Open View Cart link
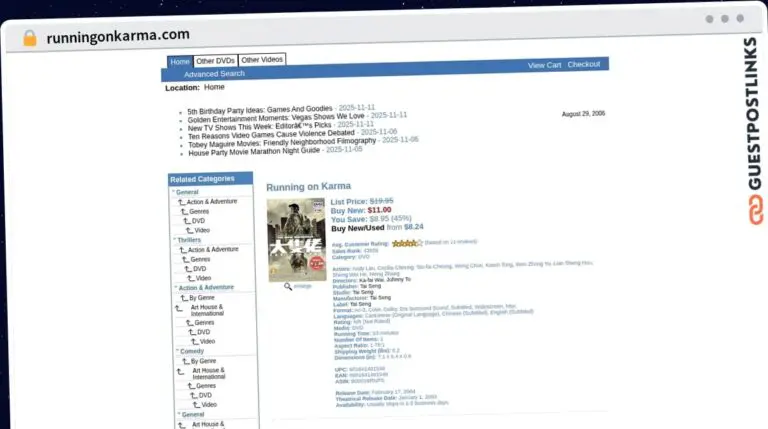Viewport: 768px width, 429px height. (544, 65)
